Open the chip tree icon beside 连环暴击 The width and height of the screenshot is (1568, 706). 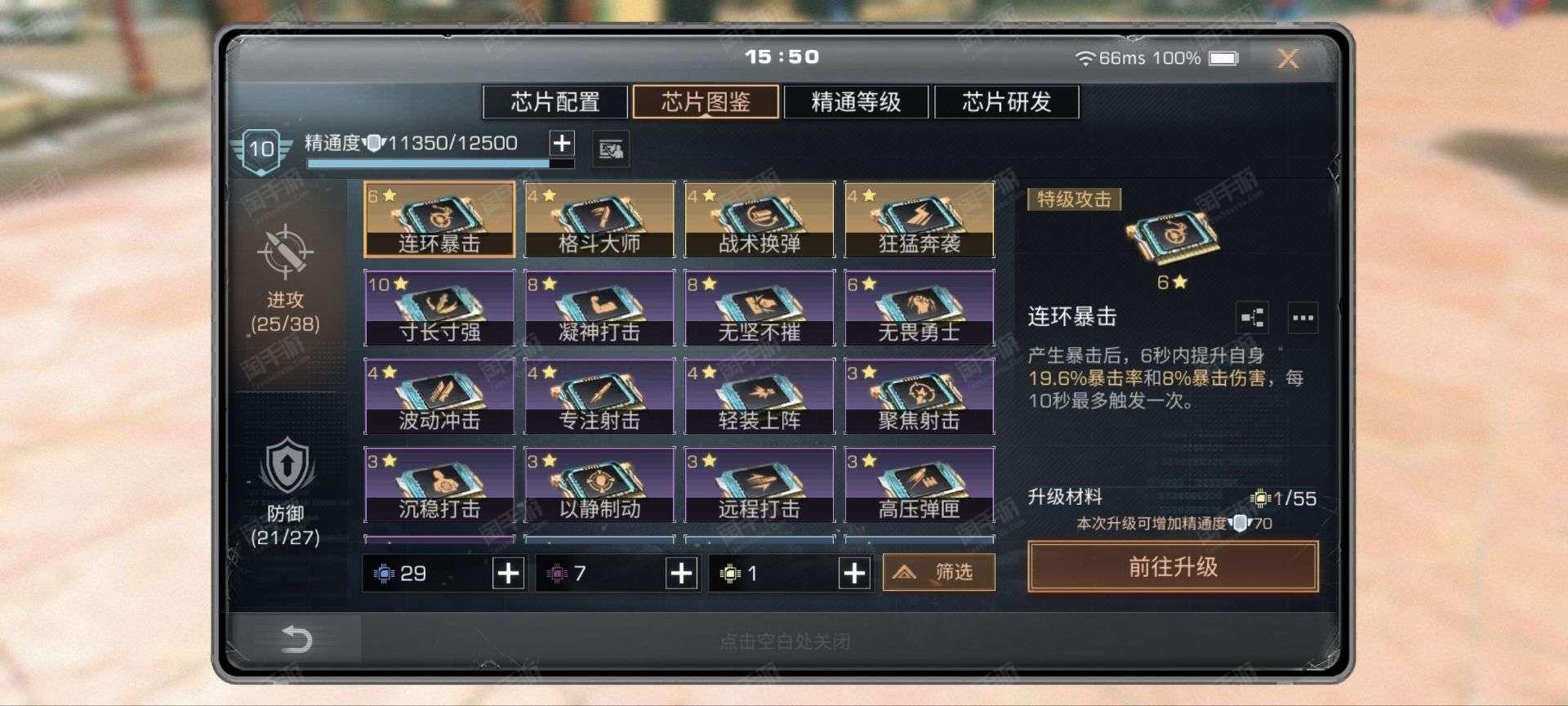[1253, 317]
